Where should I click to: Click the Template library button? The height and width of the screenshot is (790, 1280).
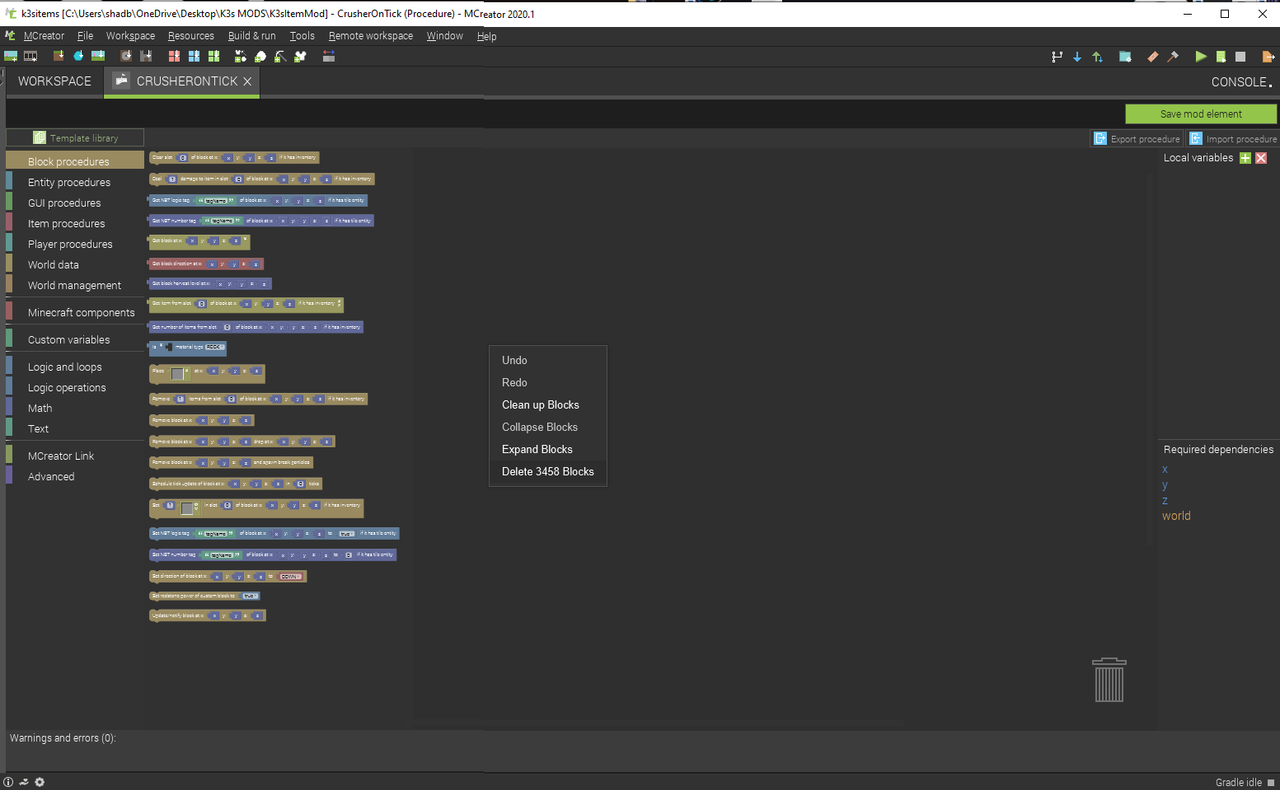point(75,138)
